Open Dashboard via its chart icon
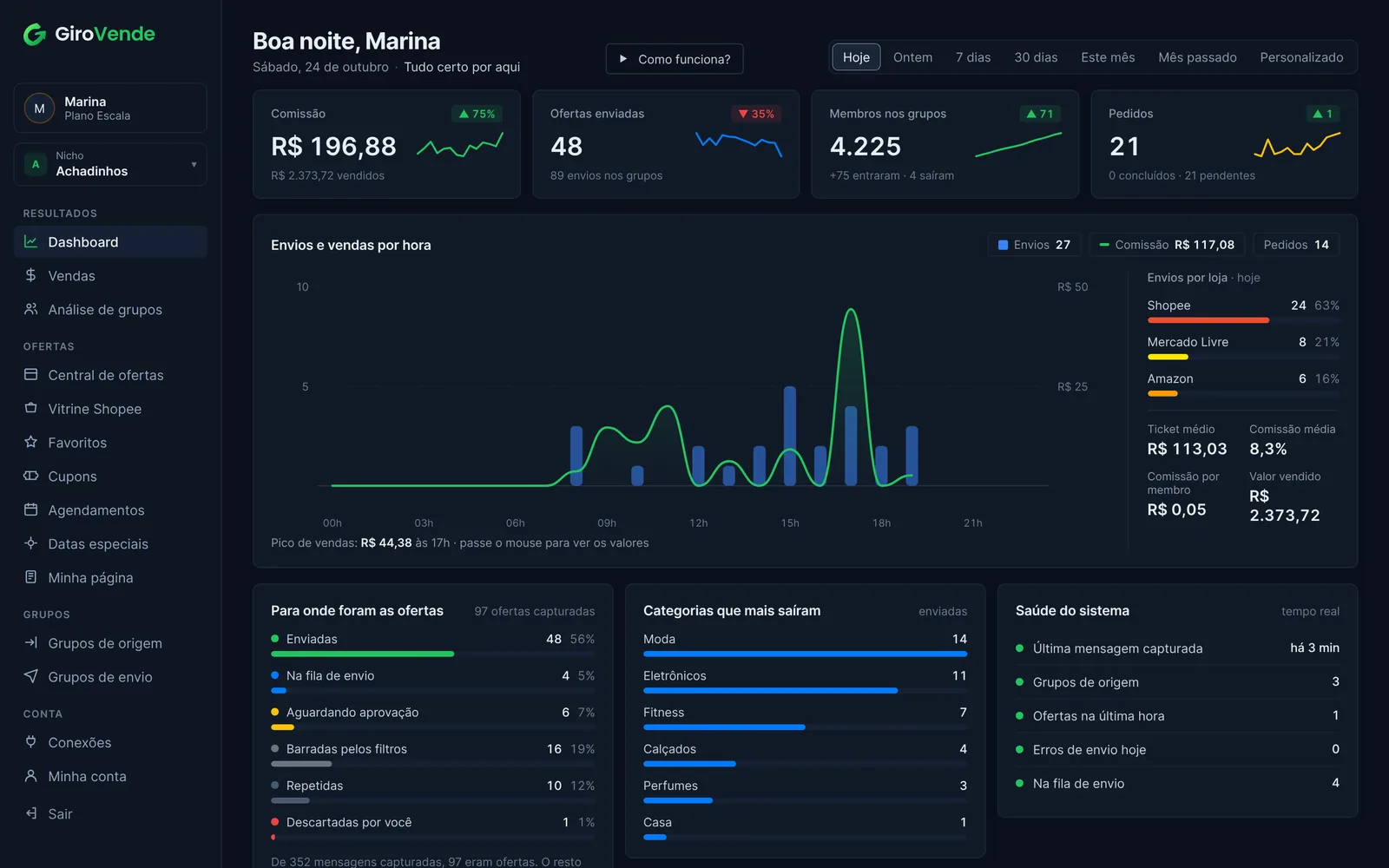This screenshot has width=1389, height=868. 30,242
